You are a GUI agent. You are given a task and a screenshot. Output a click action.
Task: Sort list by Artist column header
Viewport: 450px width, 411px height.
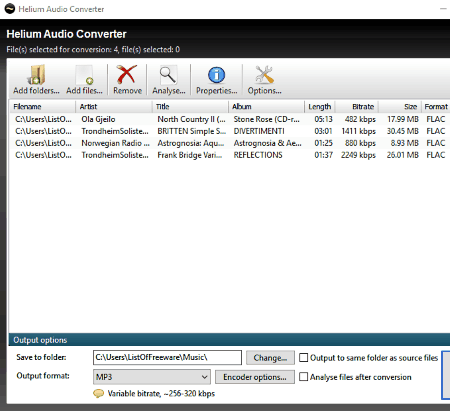point(114,107)
